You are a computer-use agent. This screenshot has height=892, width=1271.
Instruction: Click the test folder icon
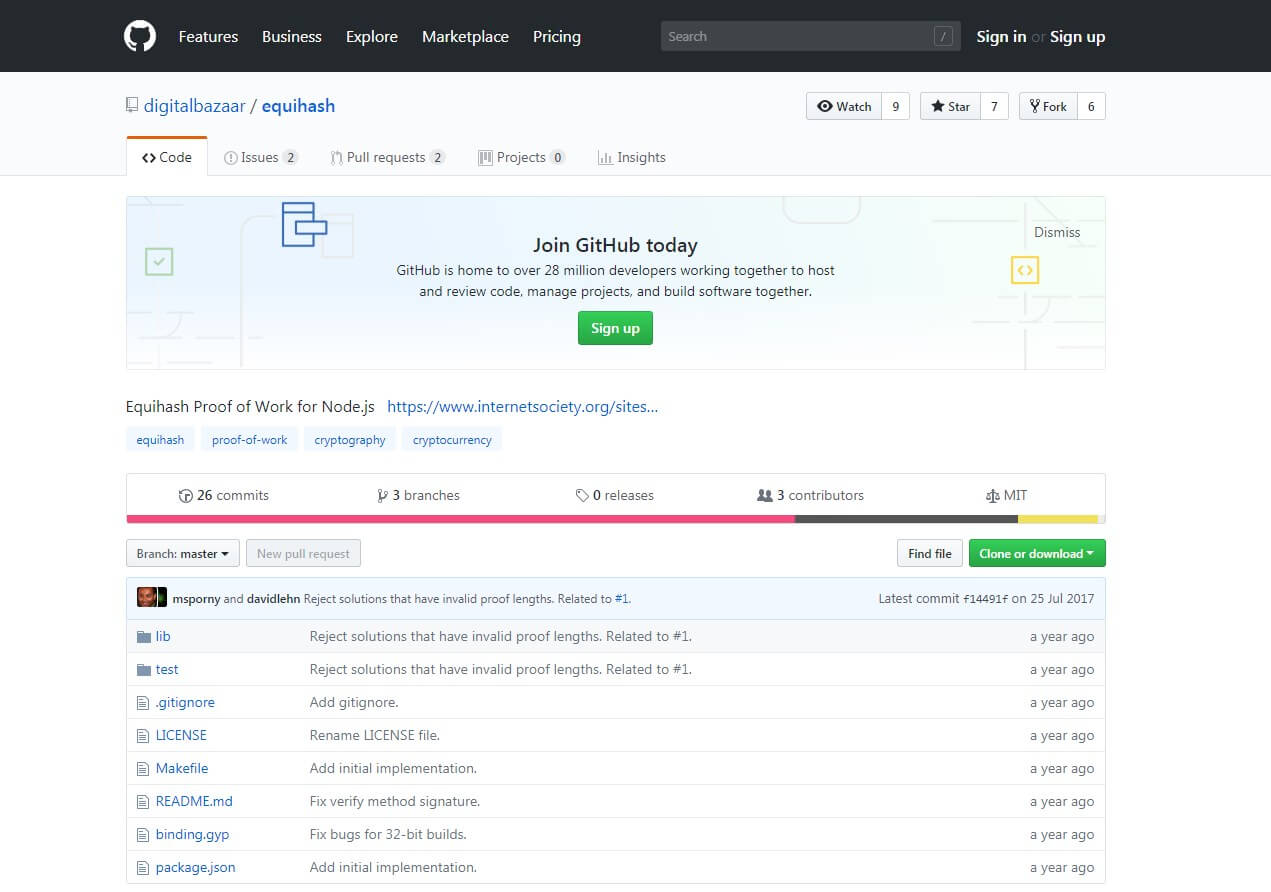(143, 670)
